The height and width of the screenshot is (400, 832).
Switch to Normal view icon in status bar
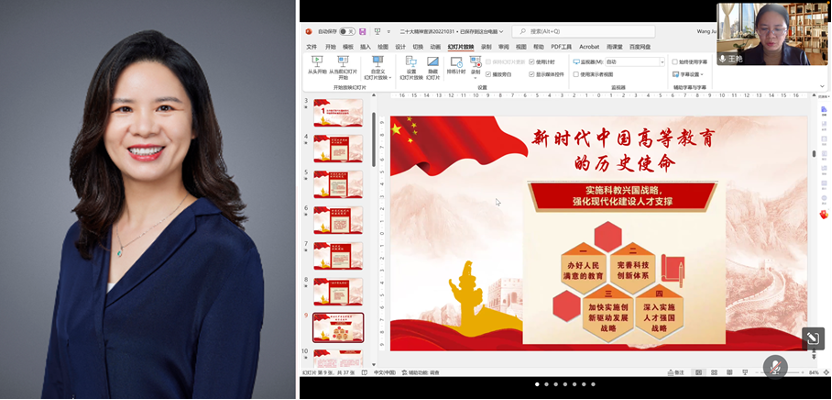(x=699, y=372)
